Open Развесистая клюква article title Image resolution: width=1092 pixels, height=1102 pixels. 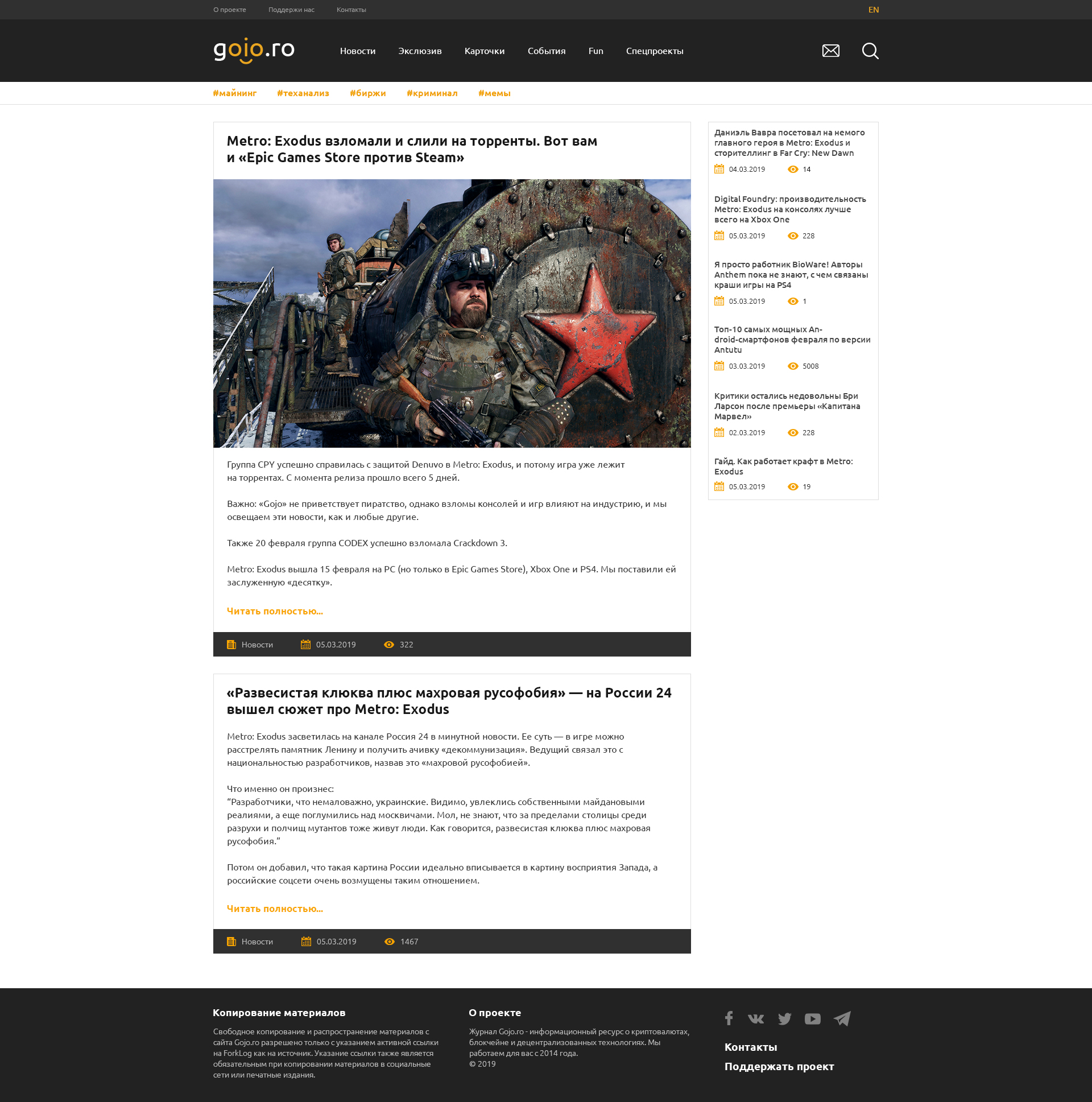pyautogui.click(x=449, y=701)
